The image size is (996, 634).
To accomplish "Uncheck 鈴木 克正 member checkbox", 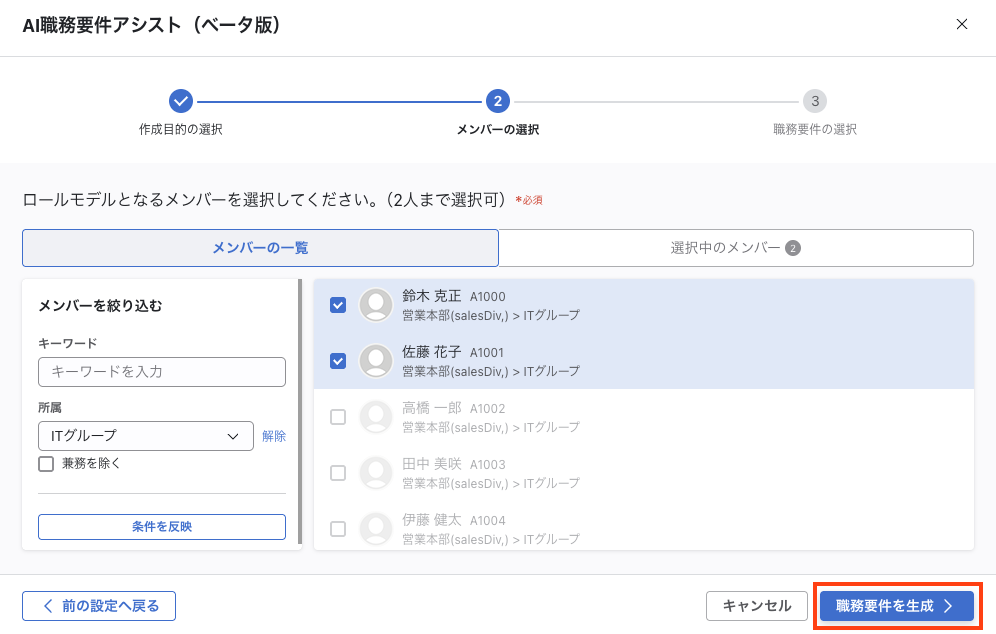I will tap(338, 305).
